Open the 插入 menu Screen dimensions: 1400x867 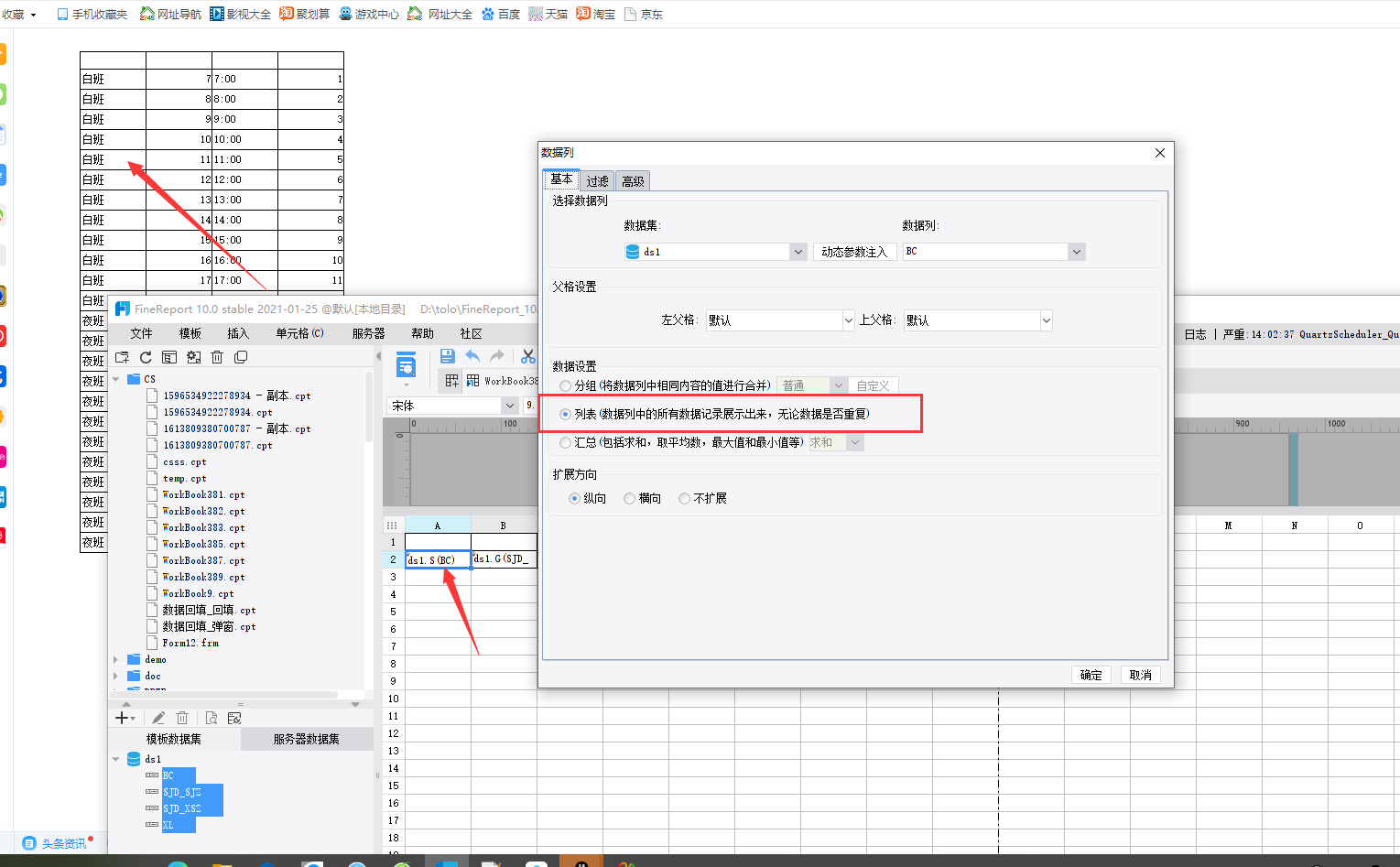(238, 333)
